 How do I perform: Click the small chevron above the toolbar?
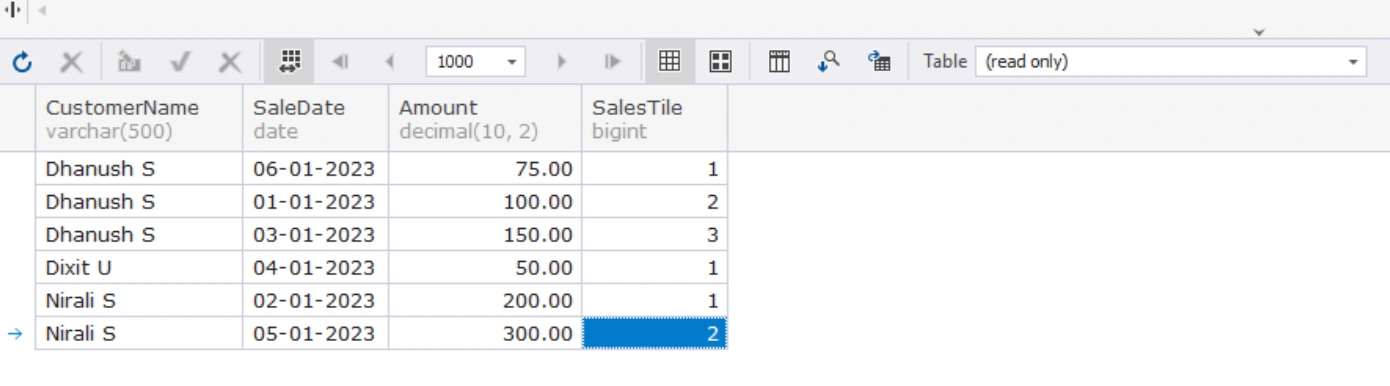(x=1259, y=33)
